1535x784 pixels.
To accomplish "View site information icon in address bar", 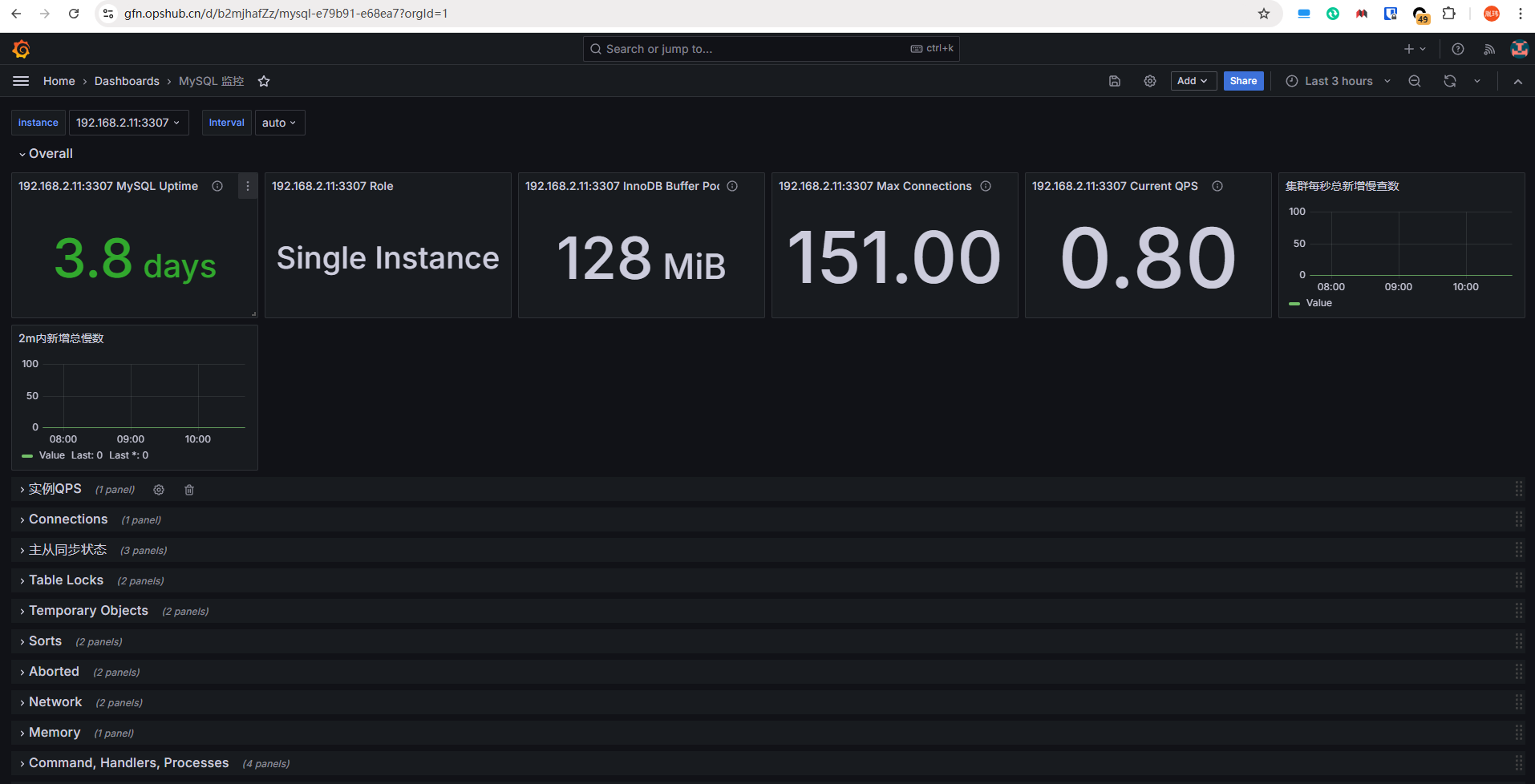I will 108,14.
